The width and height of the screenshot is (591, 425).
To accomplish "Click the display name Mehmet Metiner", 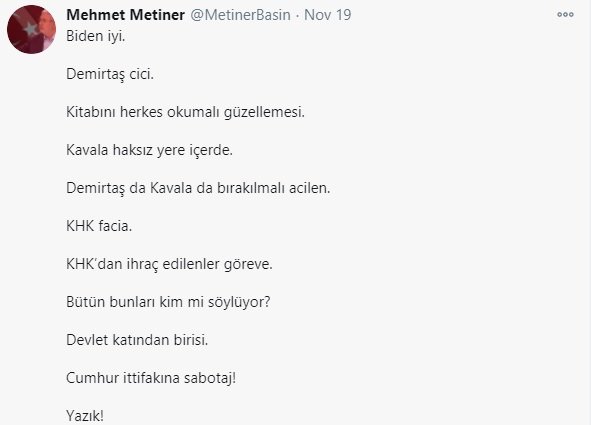I will click(x=126, y=15).
